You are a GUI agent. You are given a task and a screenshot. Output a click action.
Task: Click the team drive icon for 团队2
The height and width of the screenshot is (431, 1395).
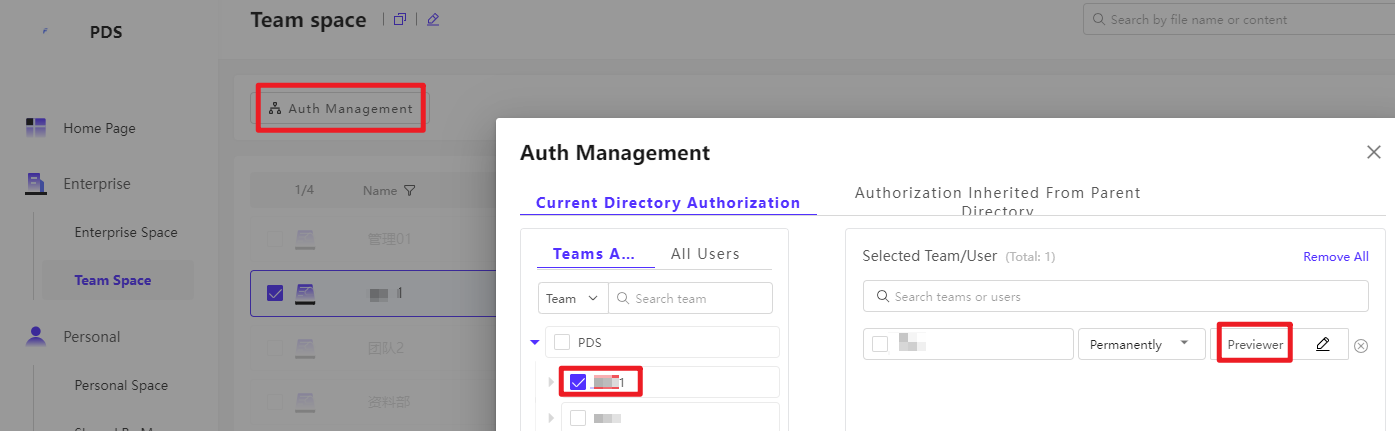306,348
